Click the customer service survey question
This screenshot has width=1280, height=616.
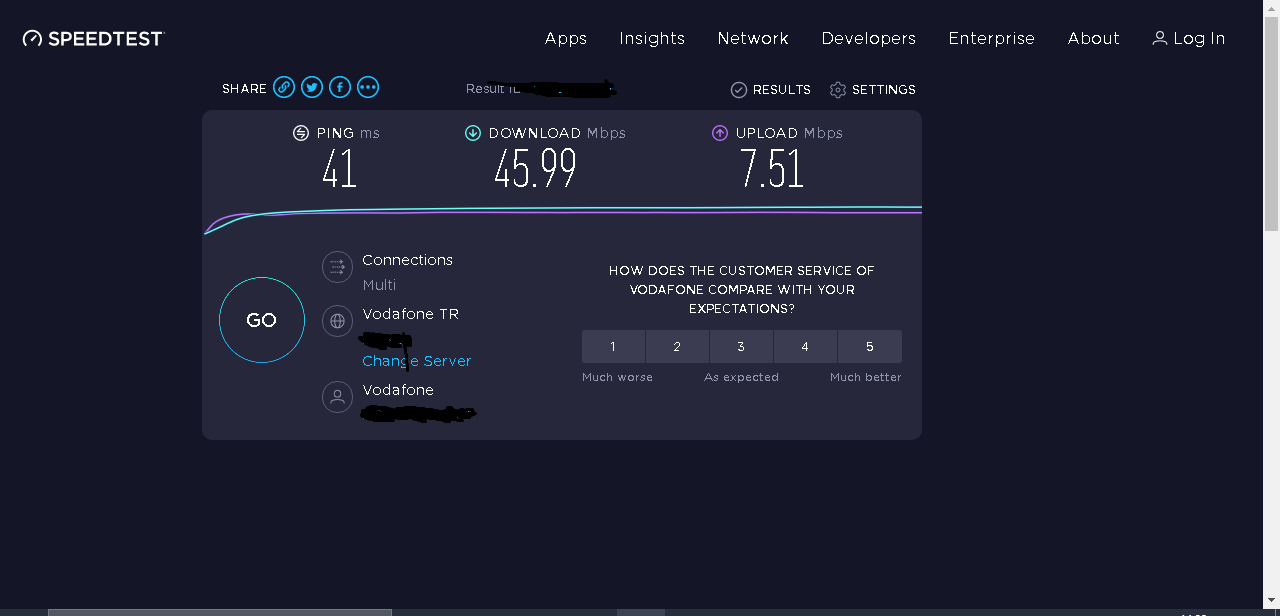pos(742,290)
